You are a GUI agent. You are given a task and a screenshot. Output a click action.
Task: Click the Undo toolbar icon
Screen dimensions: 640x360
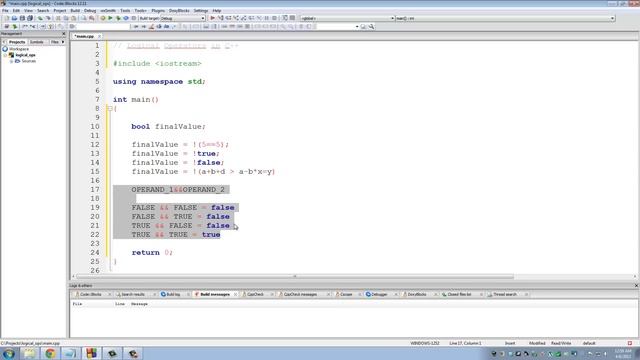point(40,18)
